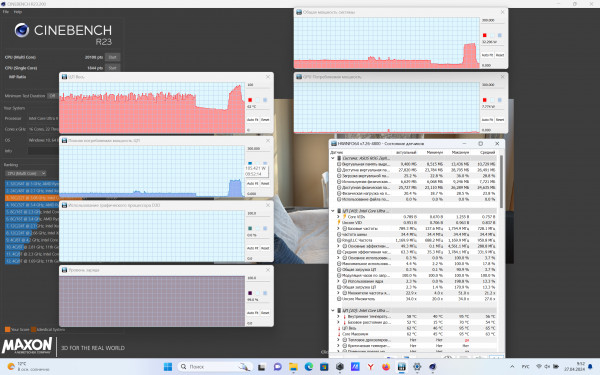Click the red color swatch in CPU temperature graph

250,100
